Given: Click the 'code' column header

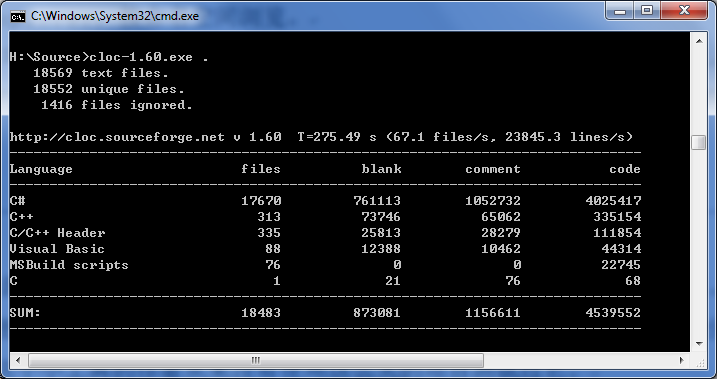Looking at the screenshot, I should click(x=625, y=169).
